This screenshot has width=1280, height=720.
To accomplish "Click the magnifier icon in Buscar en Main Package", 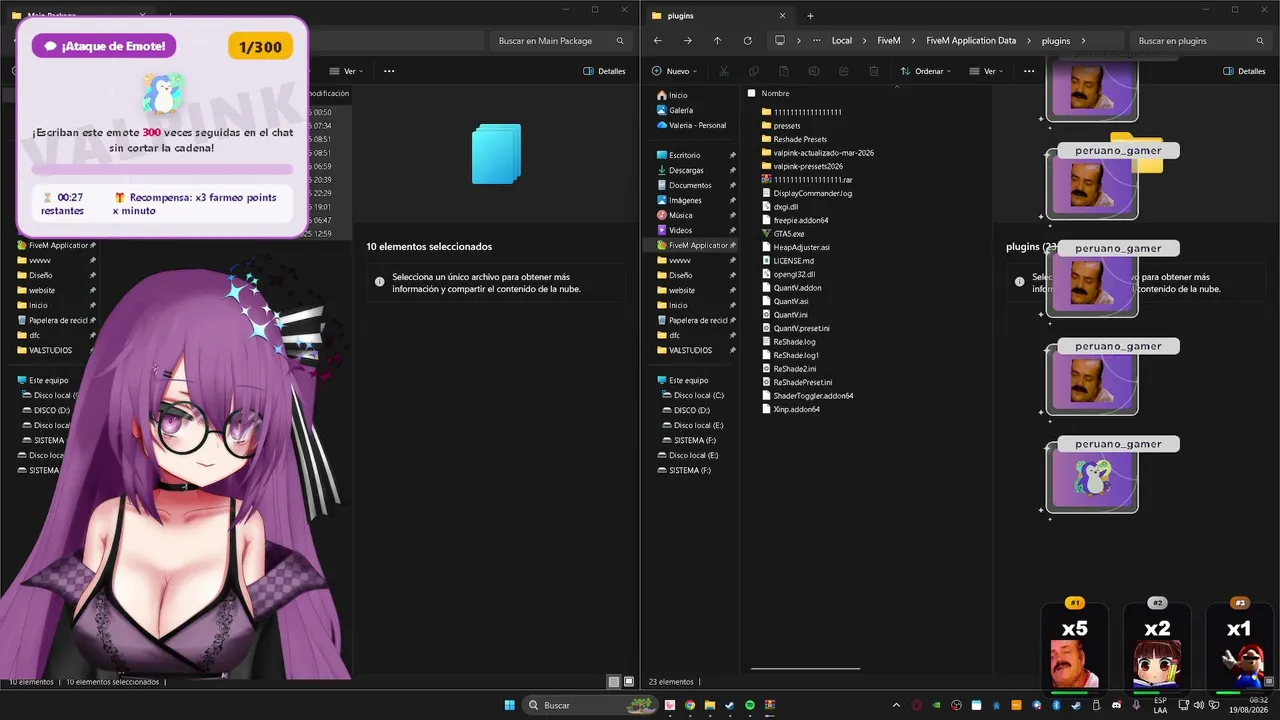I will [620, 41].
